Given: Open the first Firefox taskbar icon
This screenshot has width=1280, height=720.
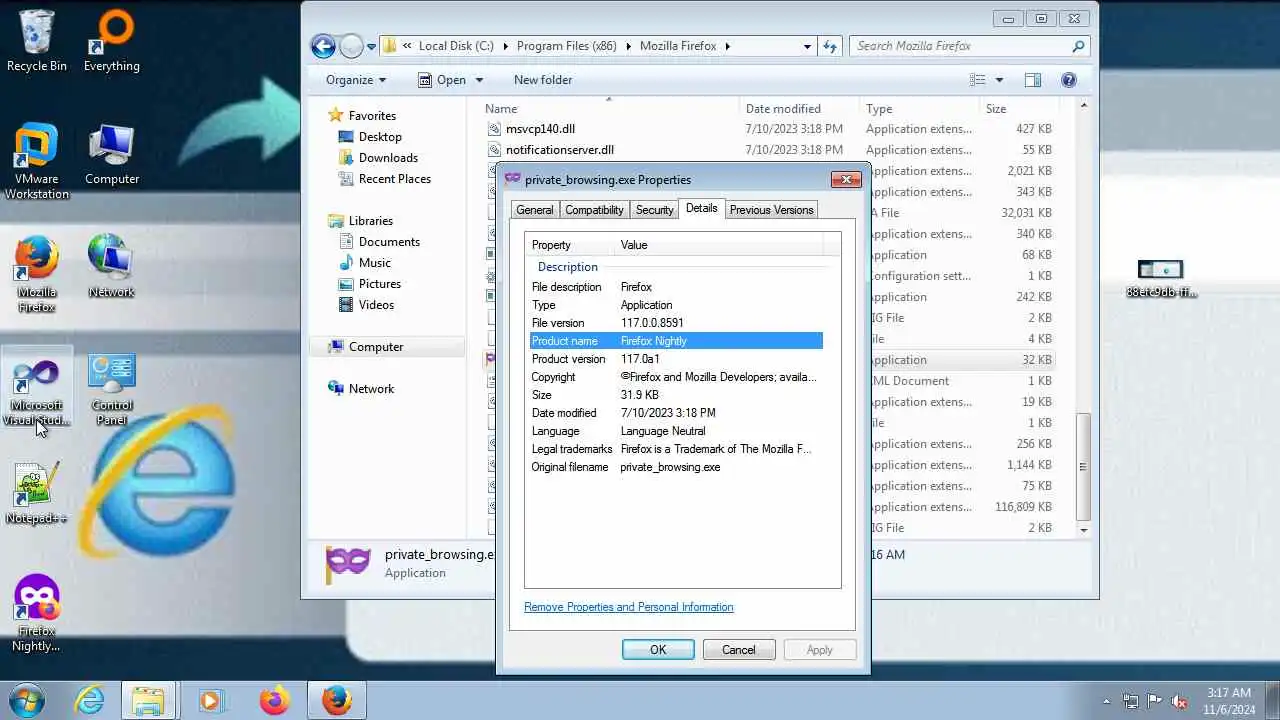Looking at the screenshot, I should point(274,700).
